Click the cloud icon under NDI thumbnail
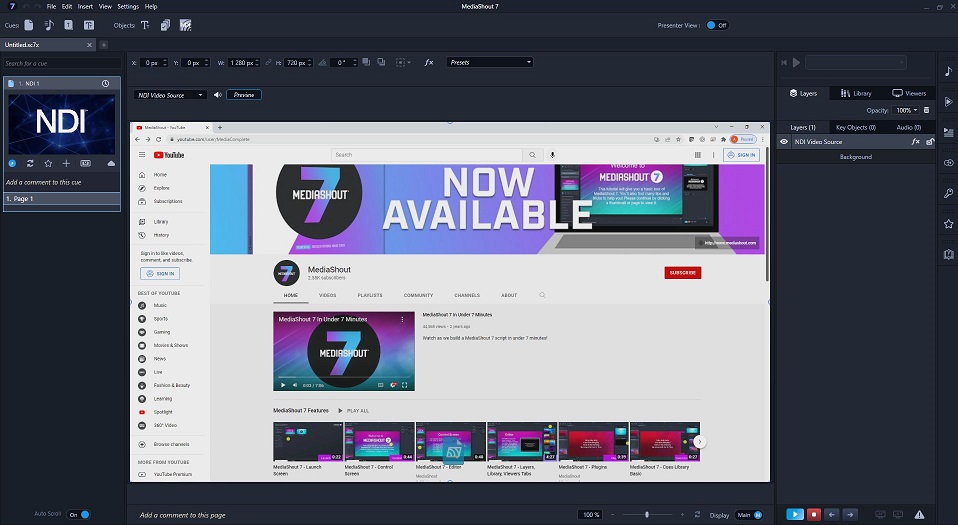 pyautogui.click(x=111, y=163)
